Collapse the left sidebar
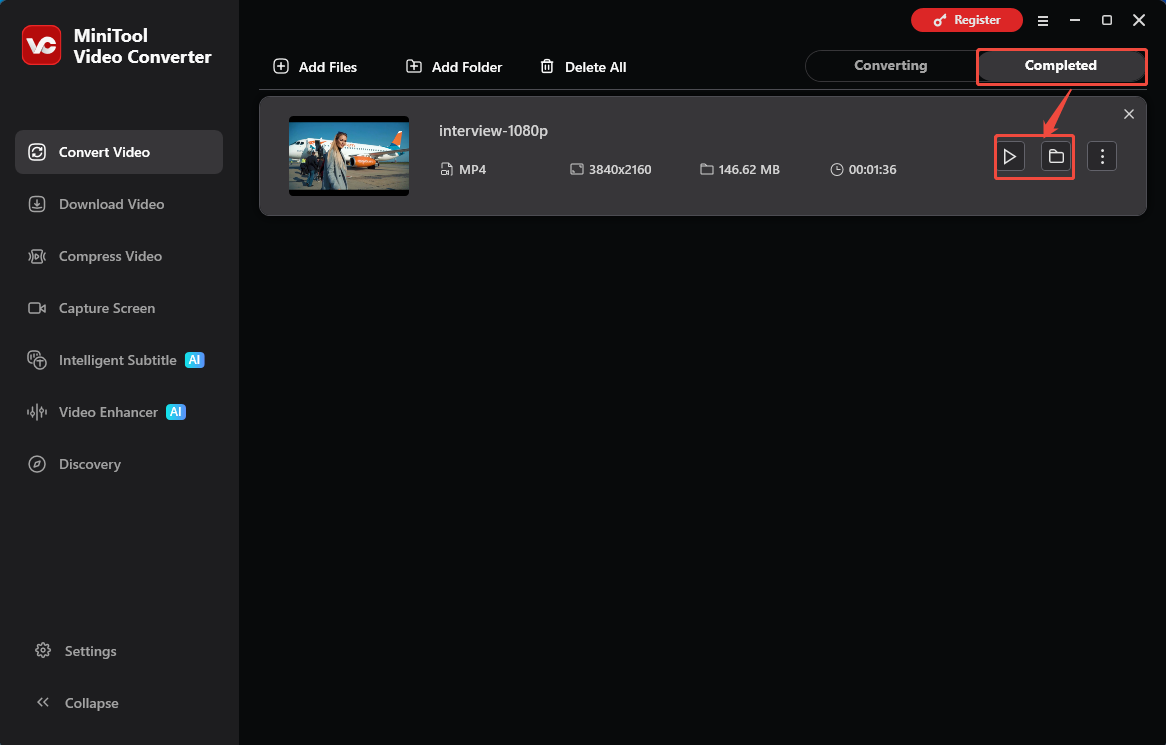 point(77,703)
